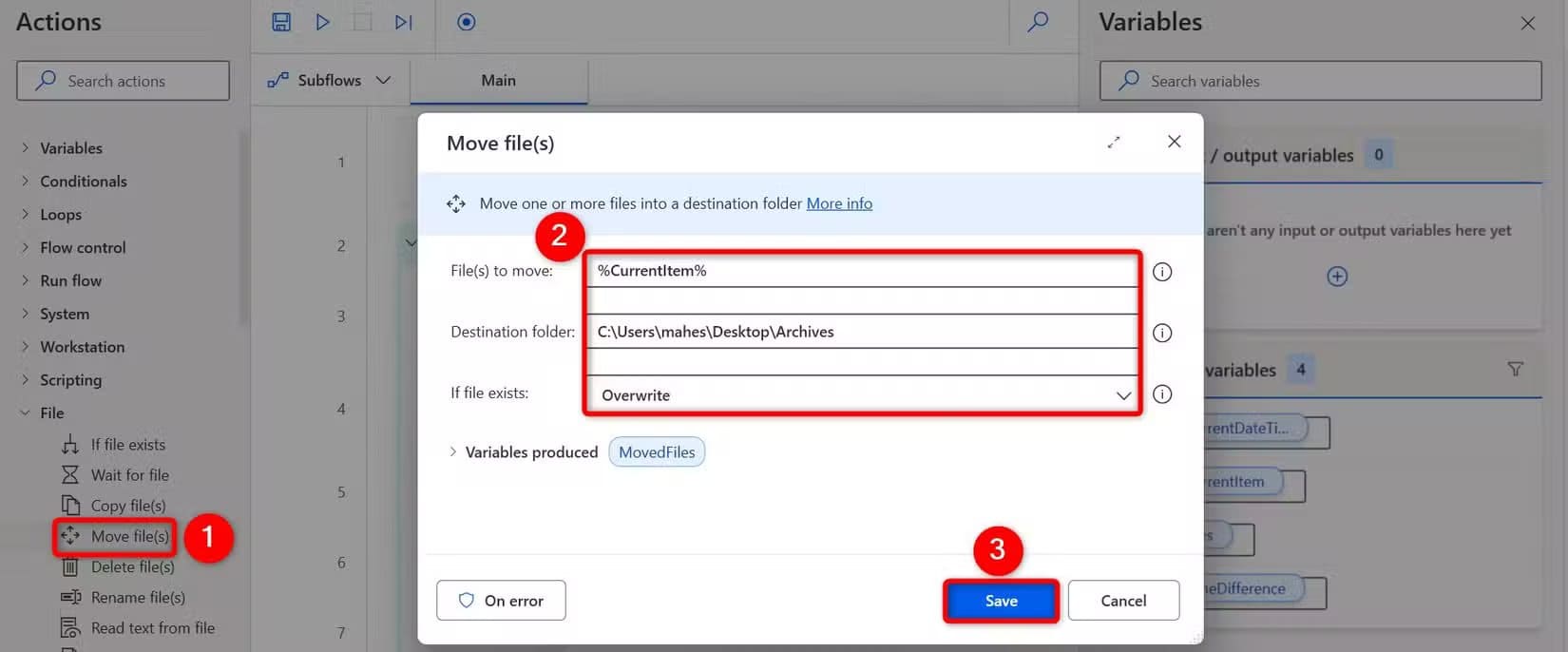
Task: Click the Search variables field
Action: [1320, 81]
